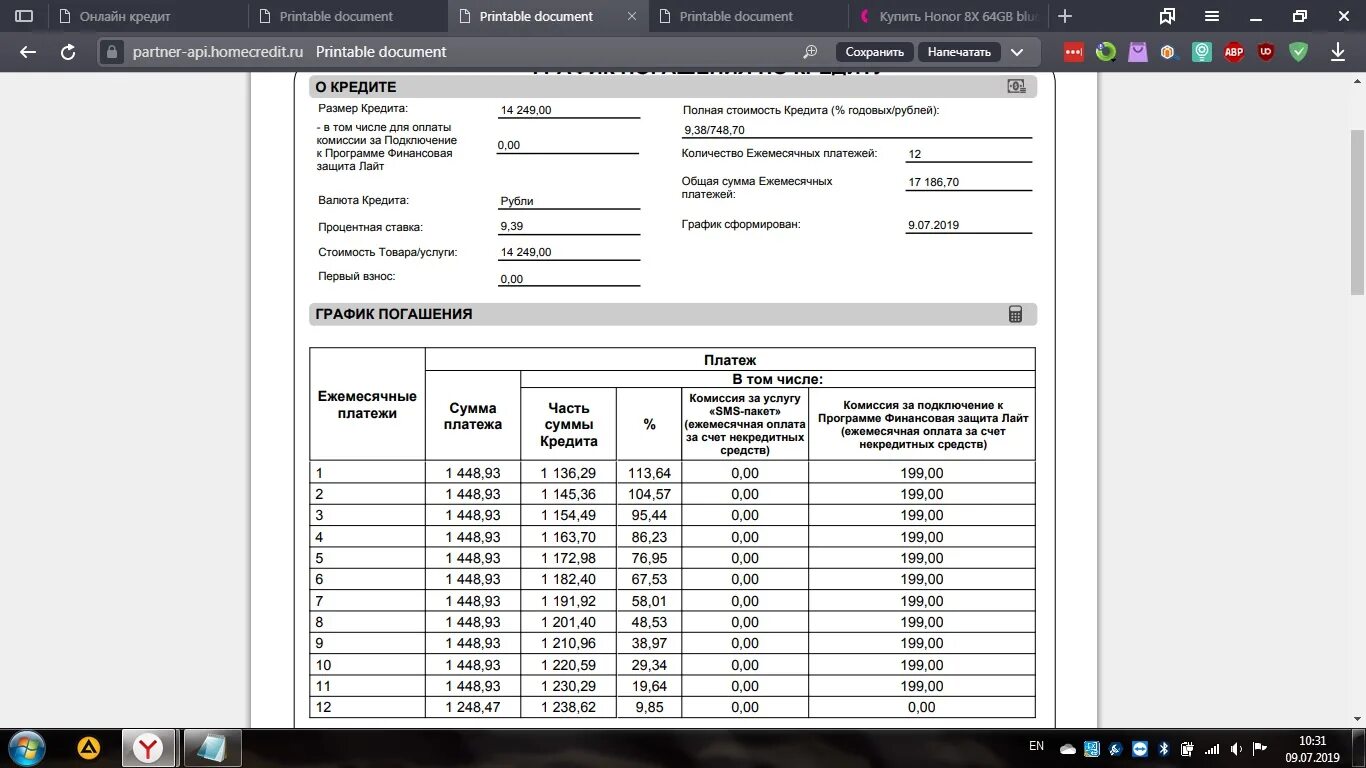Open the bookmarks icon in title bar
This screenshot has width=1366, height=768.
coord(1167,16)
